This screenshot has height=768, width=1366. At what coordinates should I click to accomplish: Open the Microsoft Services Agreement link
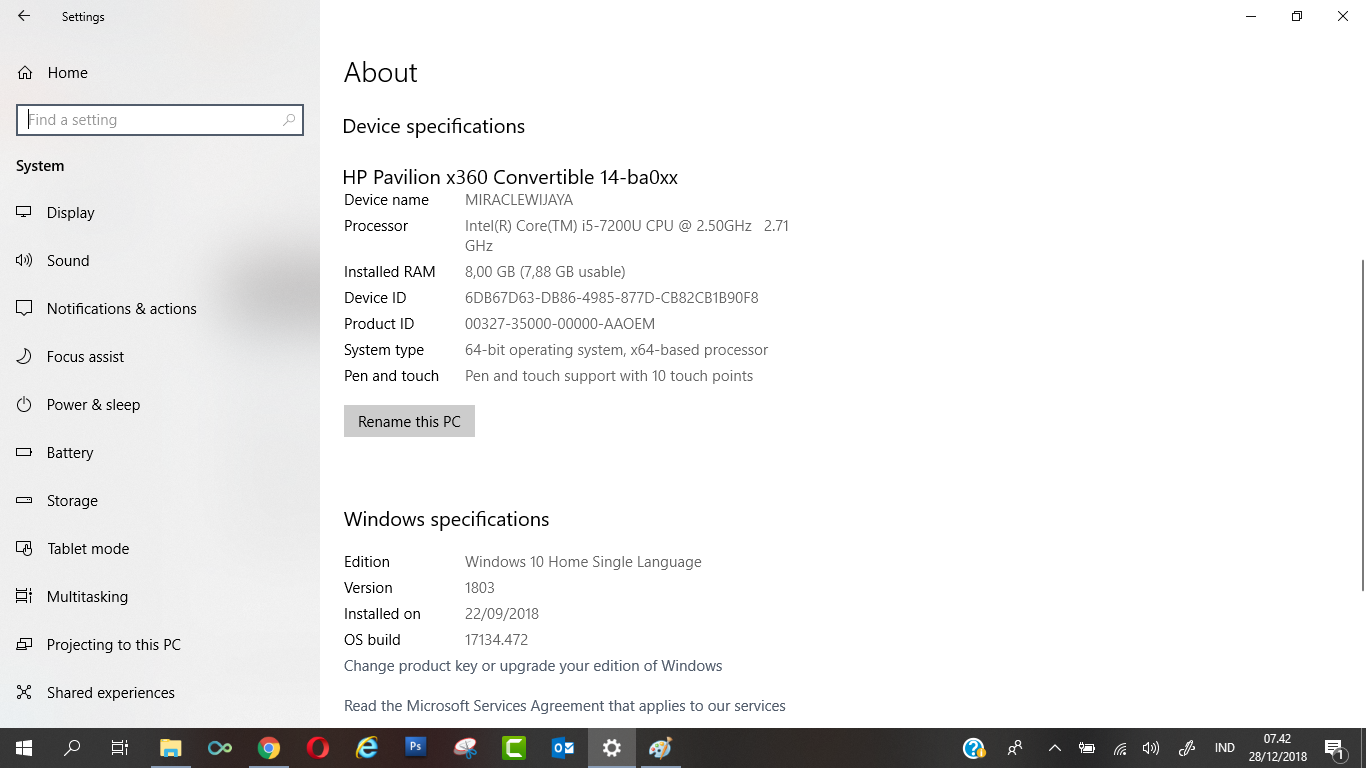pos(565,706)
